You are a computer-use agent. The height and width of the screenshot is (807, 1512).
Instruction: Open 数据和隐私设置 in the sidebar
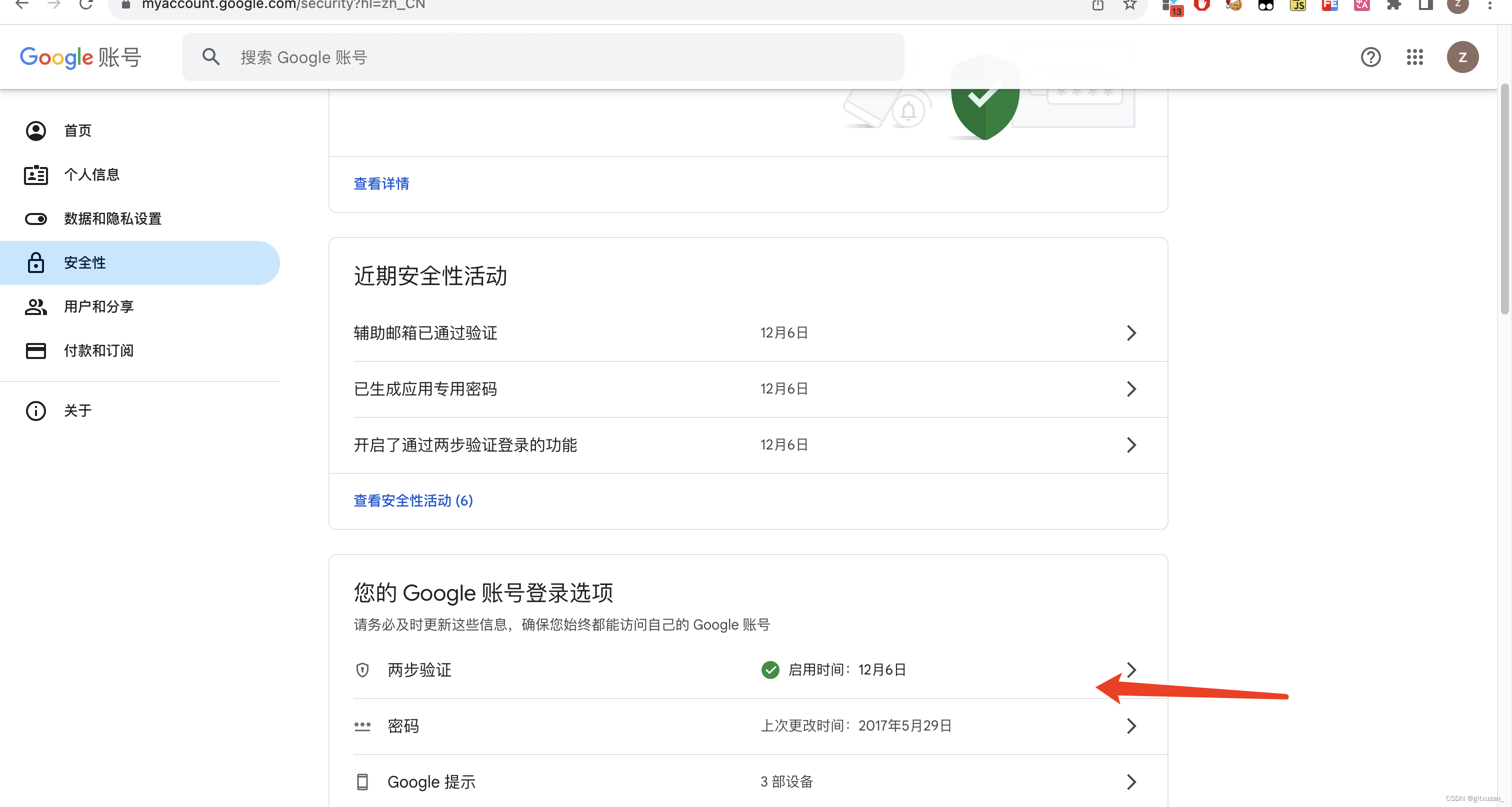click(x=112, y=218)
